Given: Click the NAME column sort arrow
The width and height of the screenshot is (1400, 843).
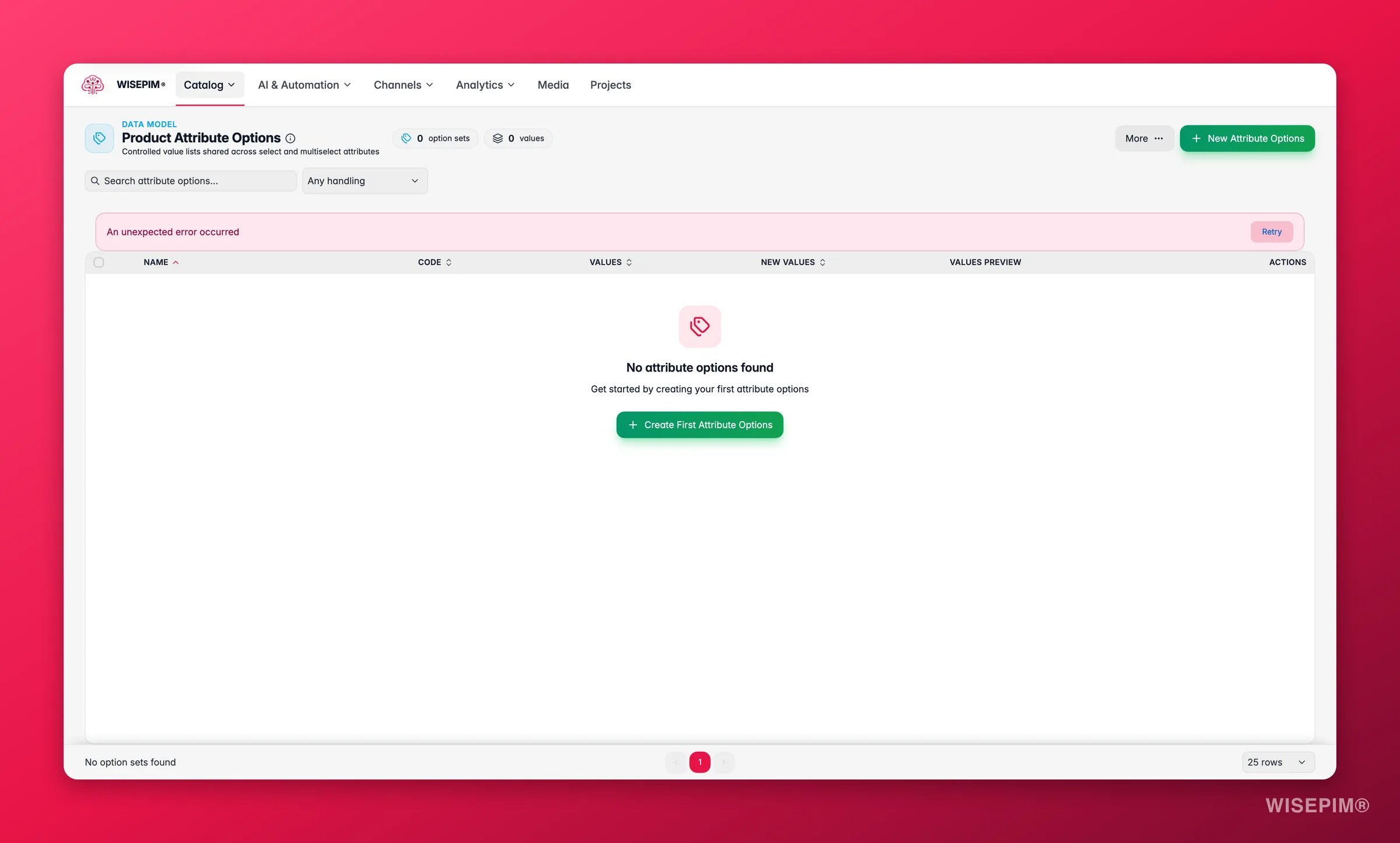Looking at the screenshot, I should [176, 263].
